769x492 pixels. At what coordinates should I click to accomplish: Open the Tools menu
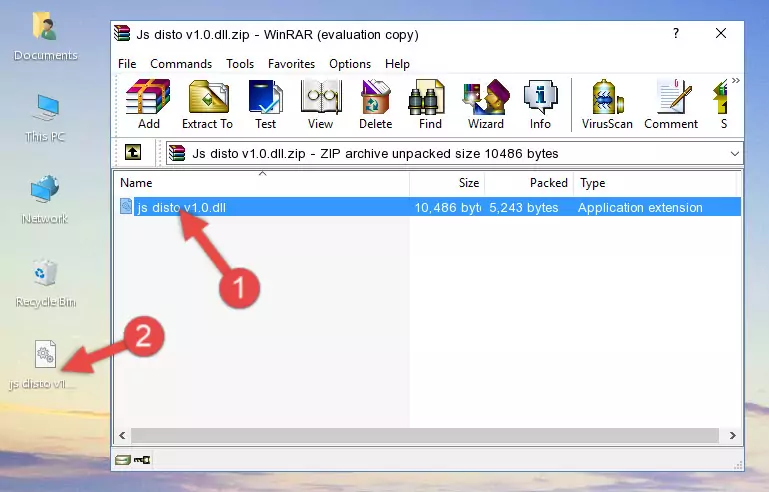click(240, 64)
